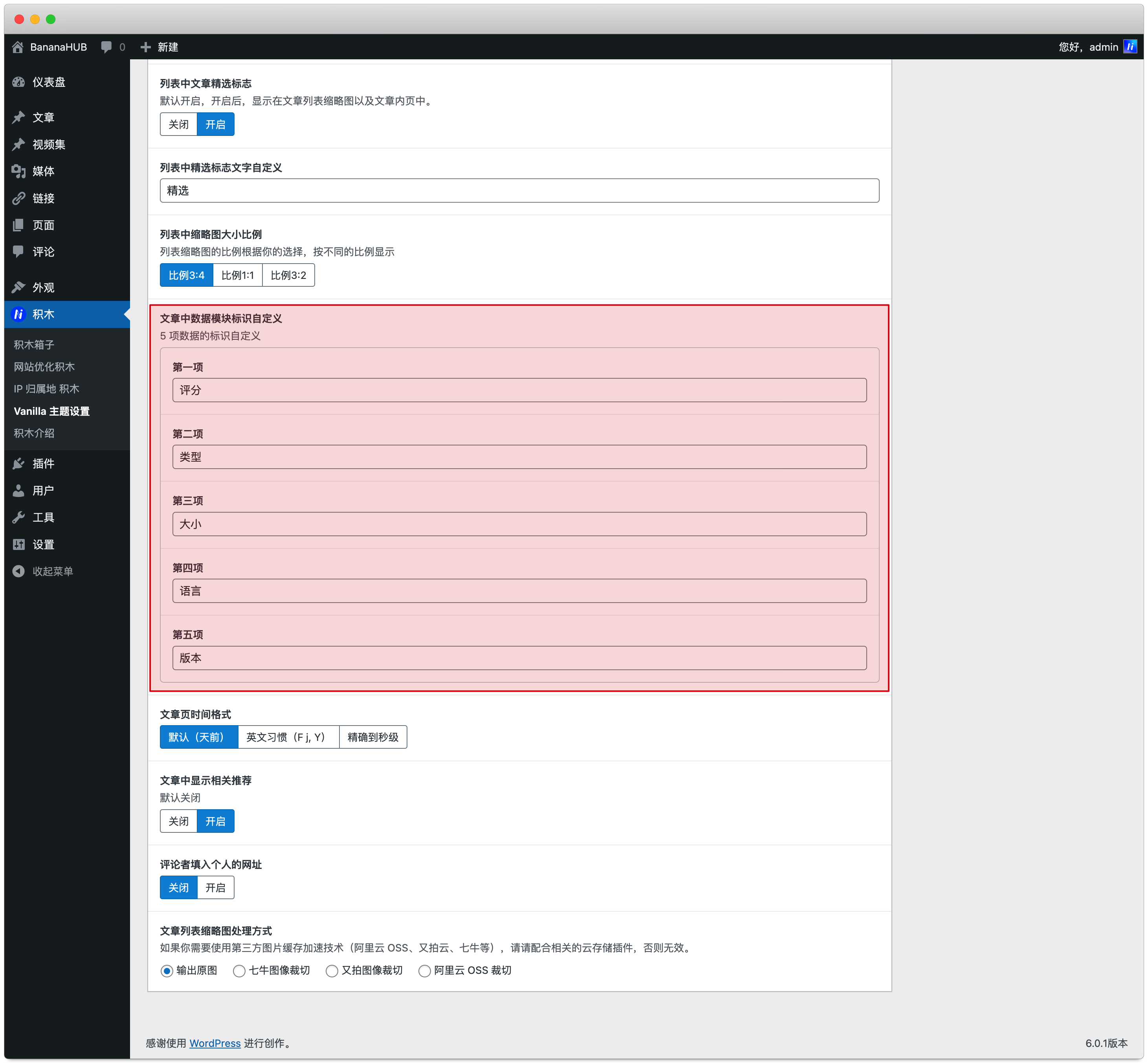Open the comments bubble icon in admin bar
The image size is (1148, 1063).
(106, 47)
